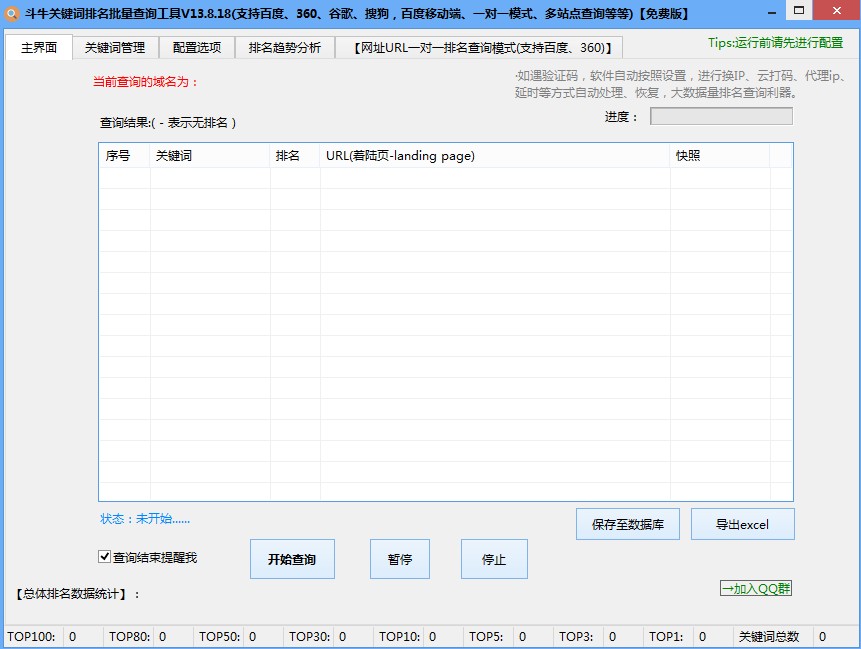Click the application icon in the title bar
Image resolution: width=861 pixels, height=649 pixels.
tap(14, 12)
